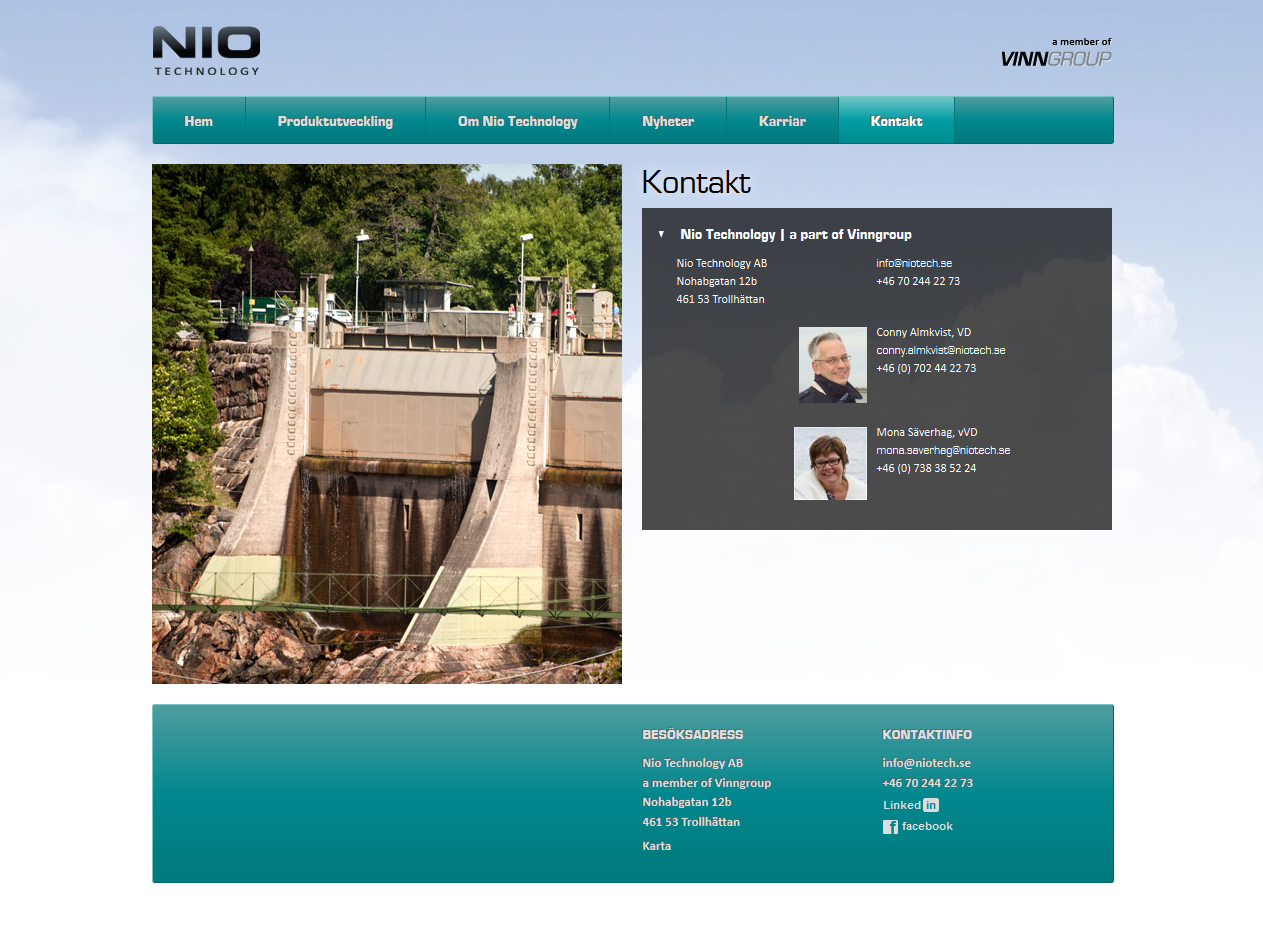Click info@niotech.se in the contact panel

click(914, 263)
